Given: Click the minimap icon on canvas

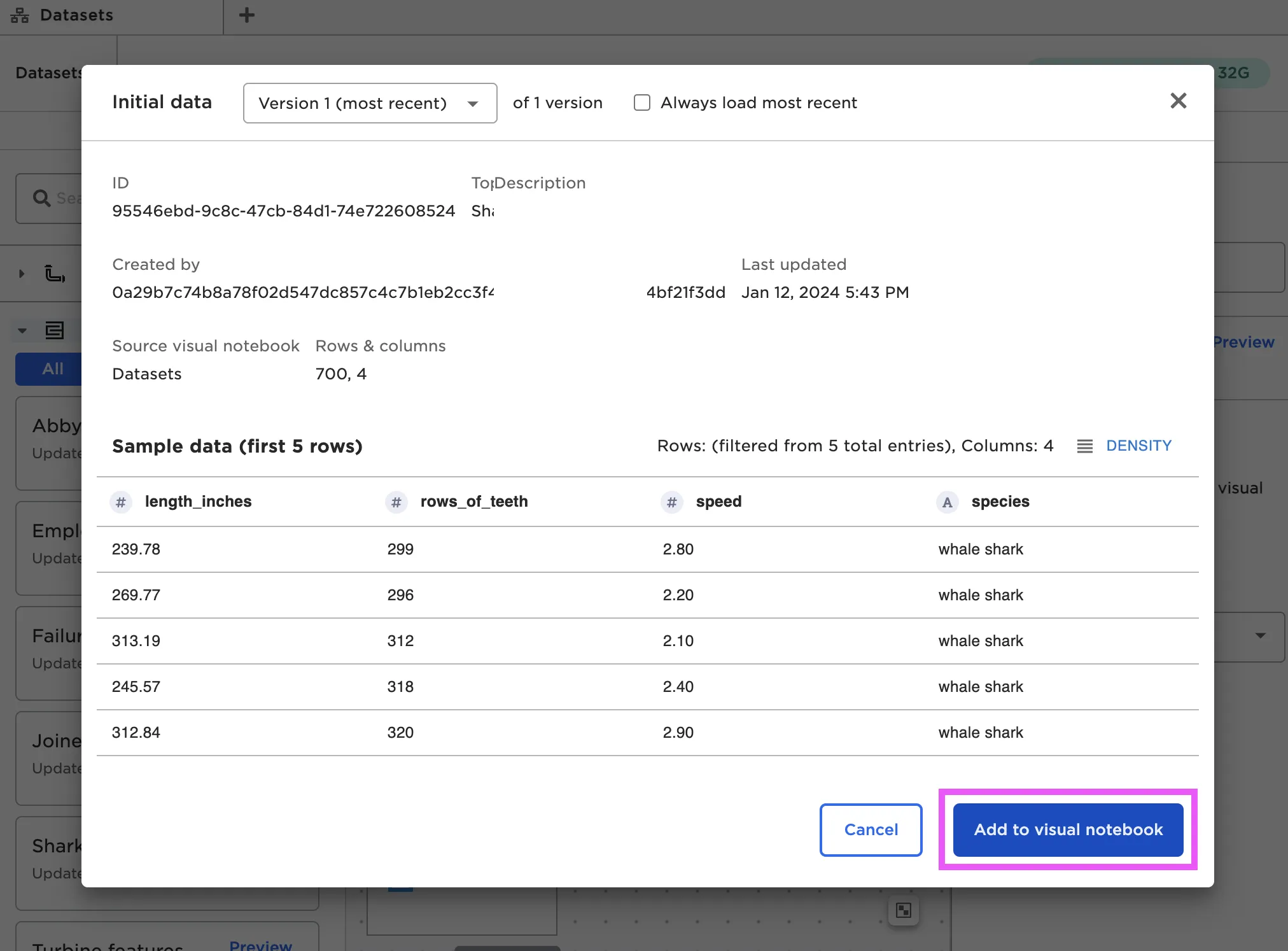Looking at the screenshot, I should [903, 910].
